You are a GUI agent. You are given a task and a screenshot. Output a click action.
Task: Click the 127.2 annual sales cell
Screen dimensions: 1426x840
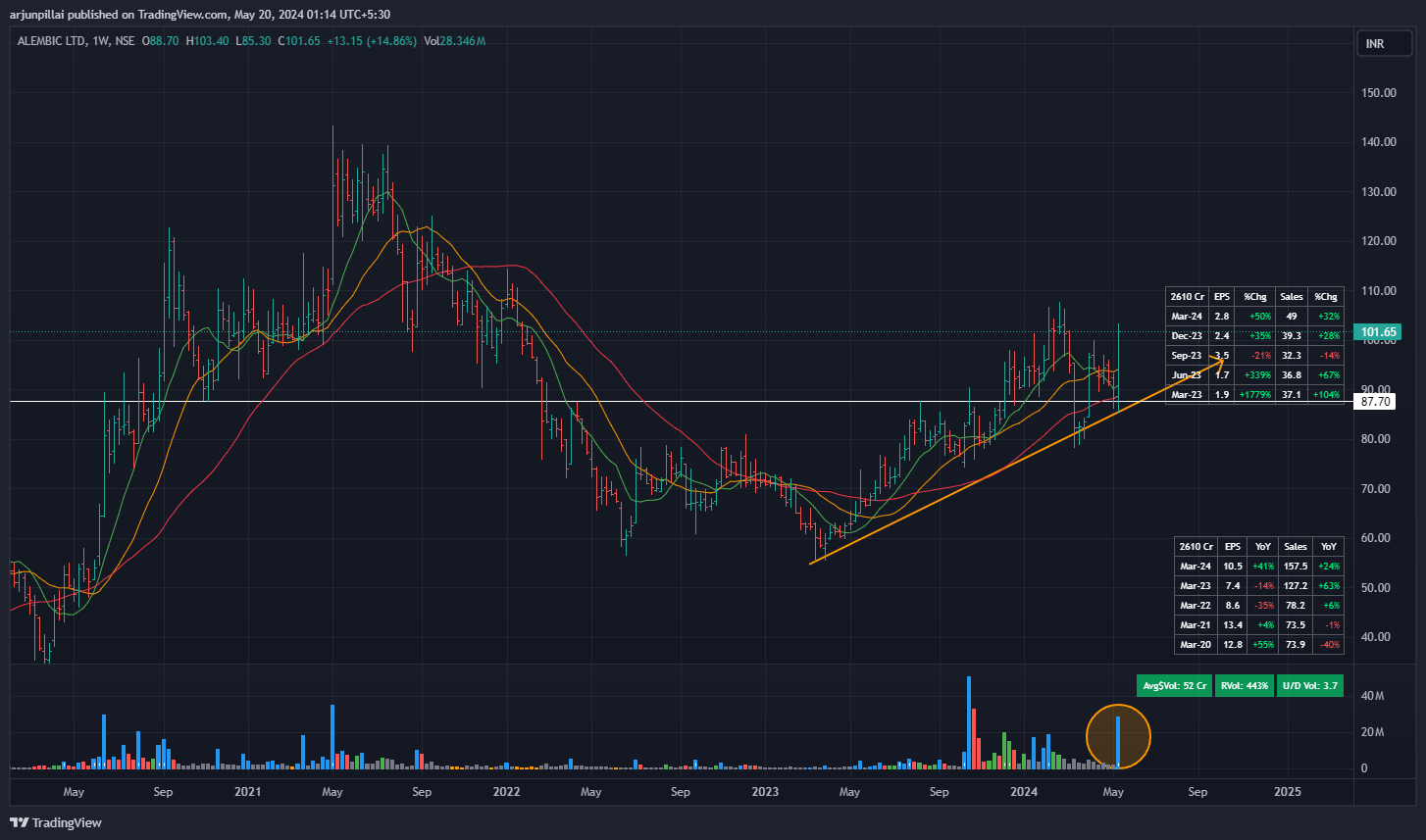click(1296, 585)
